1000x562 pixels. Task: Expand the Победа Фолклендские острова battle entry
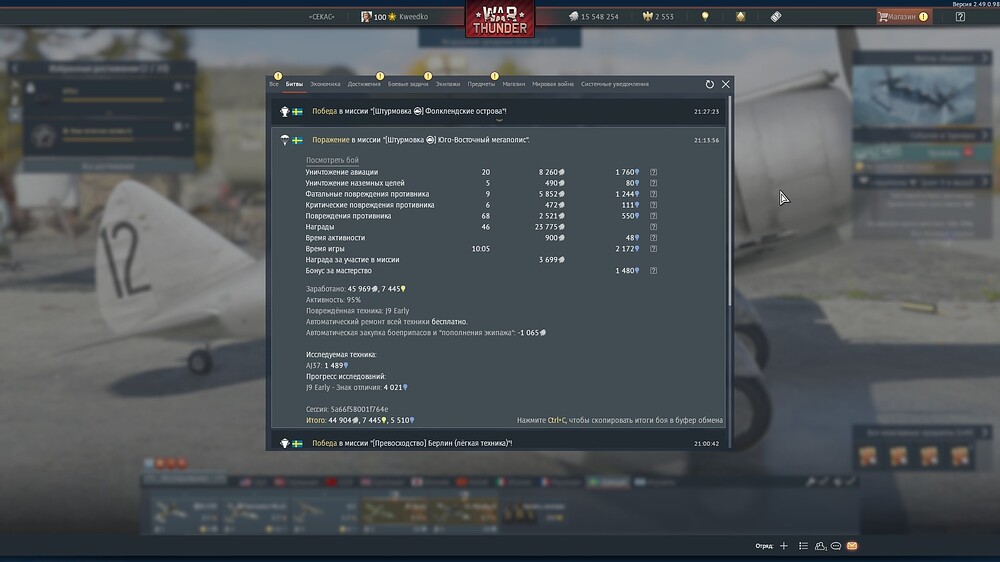420,111
